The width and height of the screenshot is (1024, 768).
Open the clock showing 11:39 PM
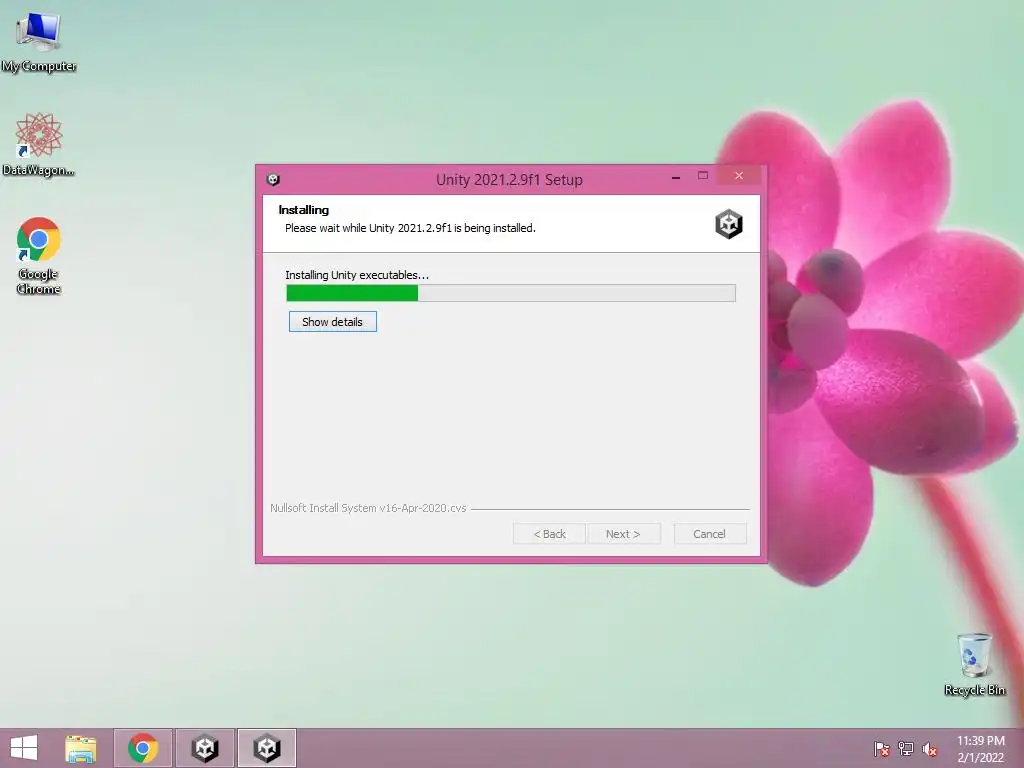980,749
